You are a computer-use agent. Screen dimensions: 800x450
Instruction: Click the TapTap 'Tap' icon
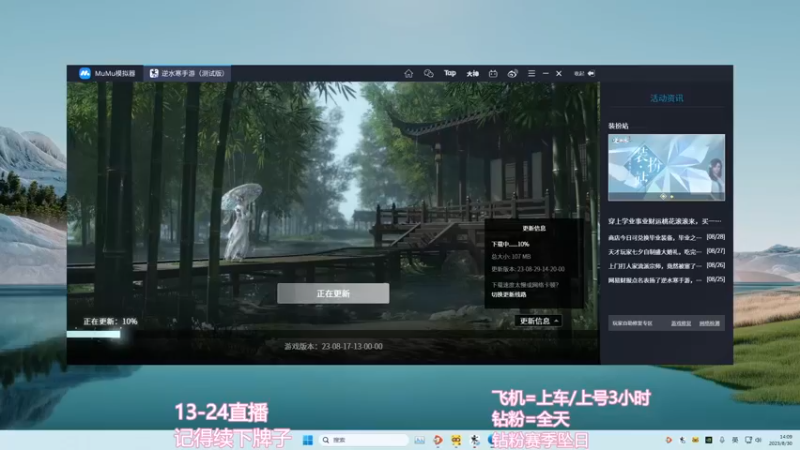coord(449,73)
